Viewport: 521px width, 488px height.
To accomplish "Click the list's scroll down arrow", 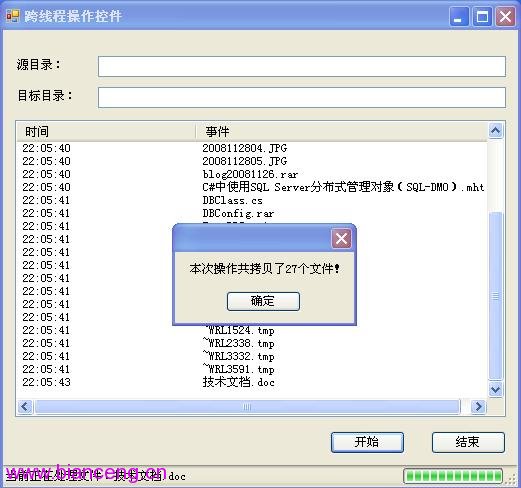I will click(496, 389).
